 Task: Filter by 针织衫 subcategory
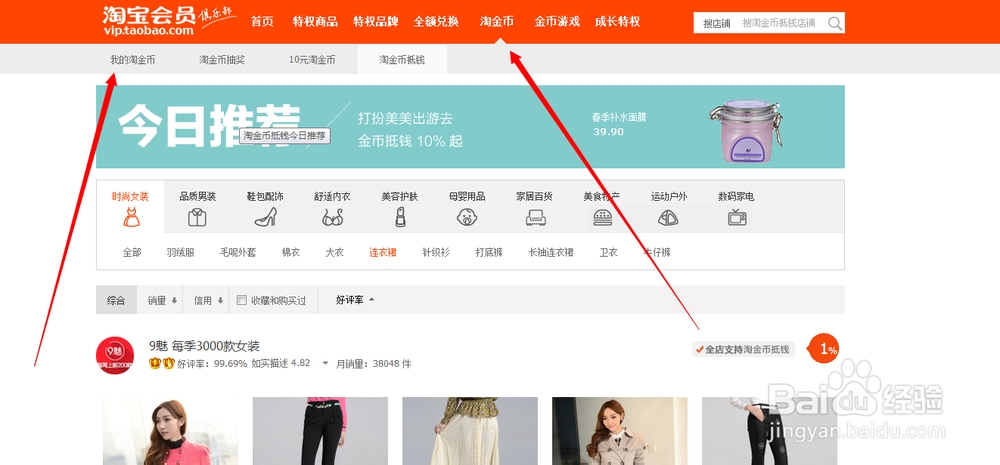(436, 253)
